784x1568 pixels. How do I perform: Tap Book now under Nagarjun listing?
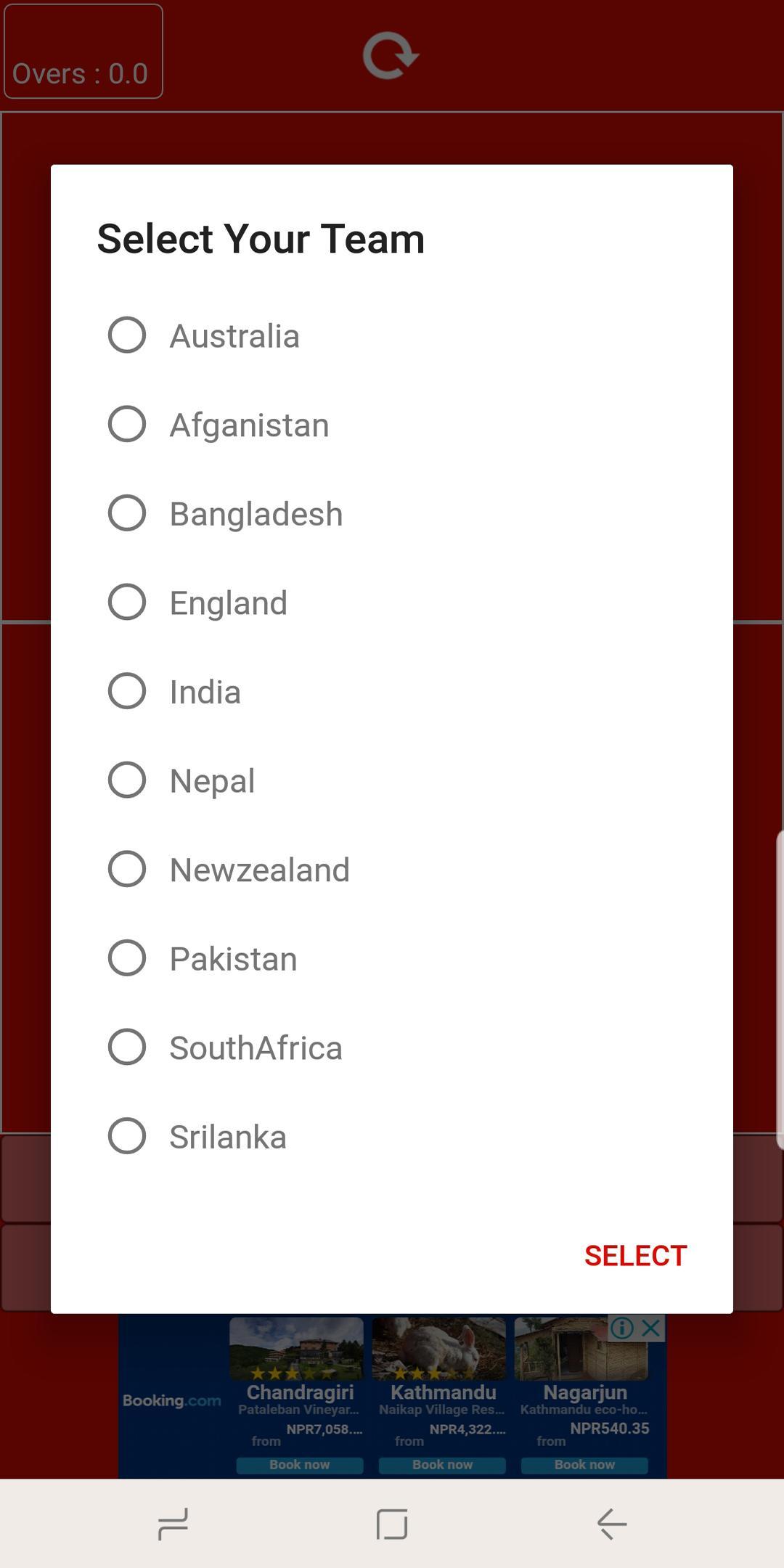click(x=584, y=1465)
